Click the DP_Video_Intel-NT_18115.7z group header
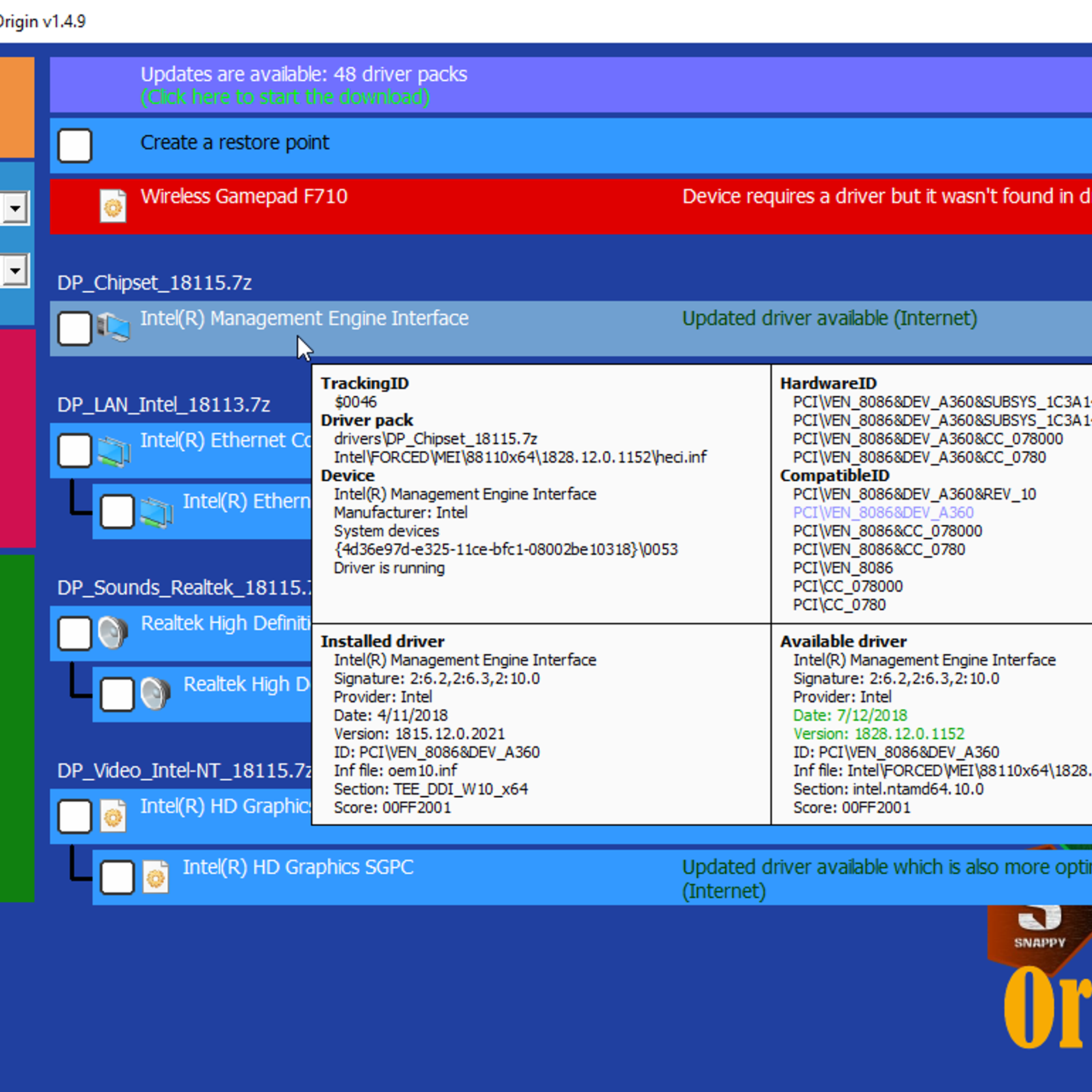The height and width of the screenshot is (1092, 1092). pos(184,771)
